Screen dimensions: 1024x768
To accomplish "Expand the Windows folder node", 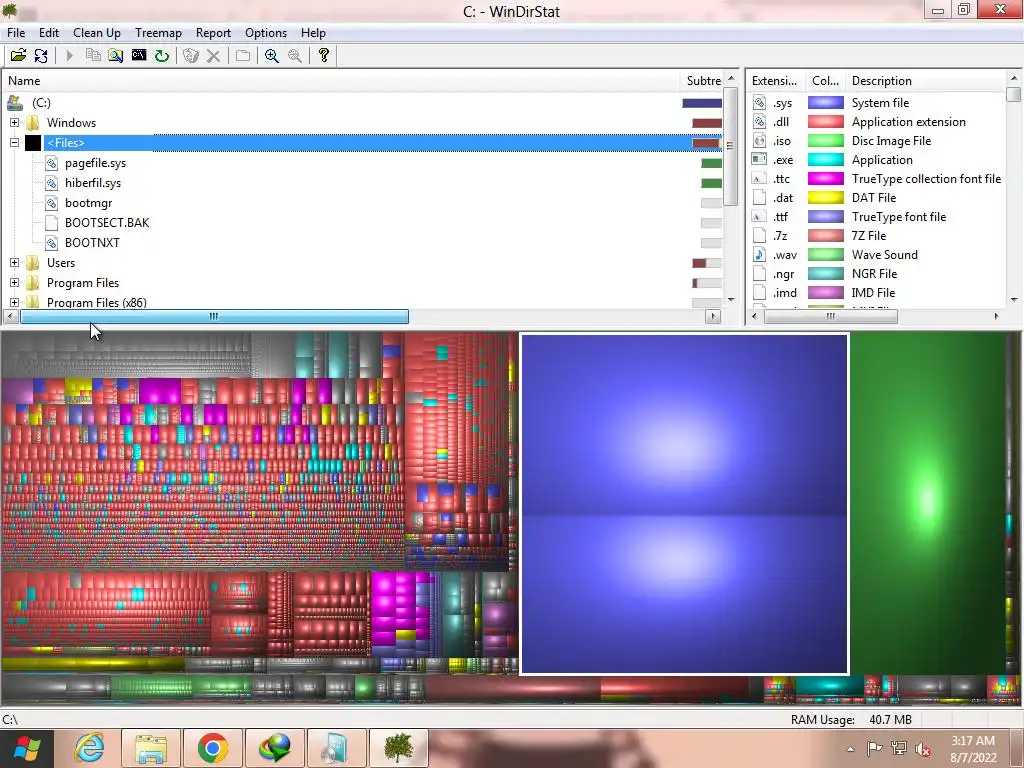I will (x=14, y=123).
